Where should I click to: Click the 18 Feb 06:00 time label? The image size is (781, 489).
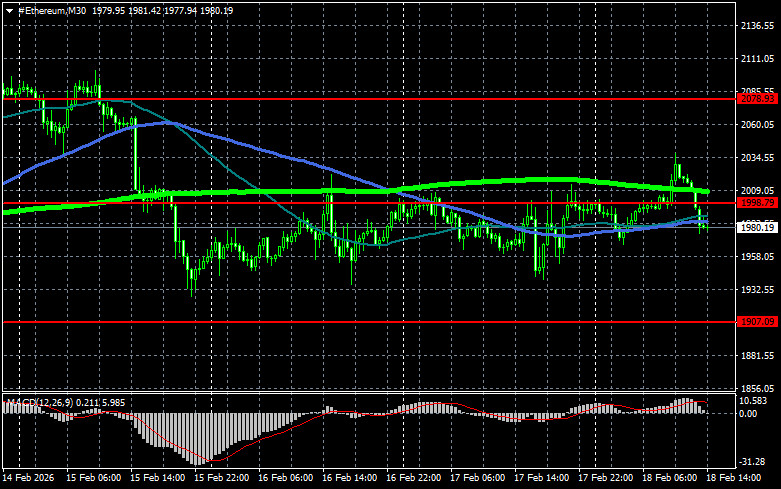[x=669, y=478]
